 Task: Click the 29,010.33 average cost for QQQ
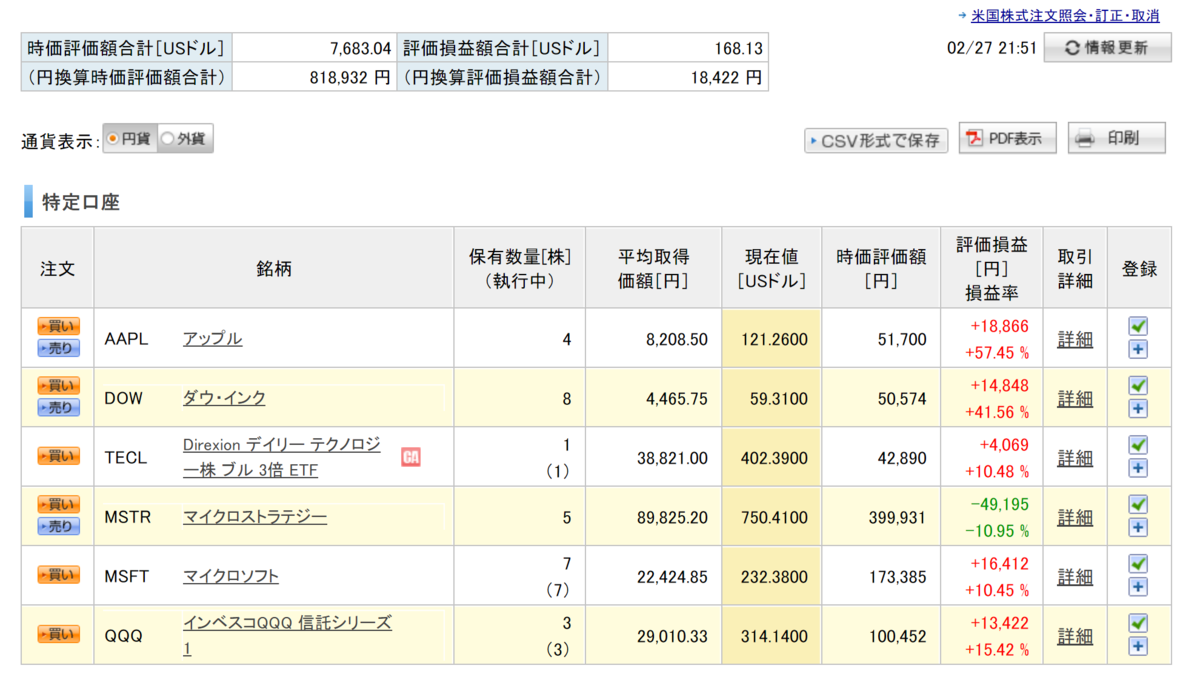[672, 636]
